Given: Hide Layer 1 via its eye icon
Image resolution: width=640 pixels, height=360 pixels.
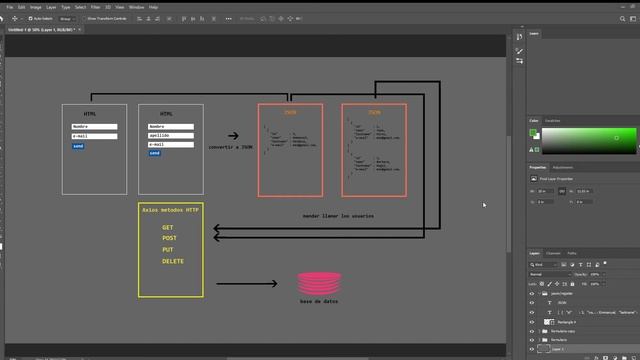Looking at the screenshot, I should click(x=531, y=349).
